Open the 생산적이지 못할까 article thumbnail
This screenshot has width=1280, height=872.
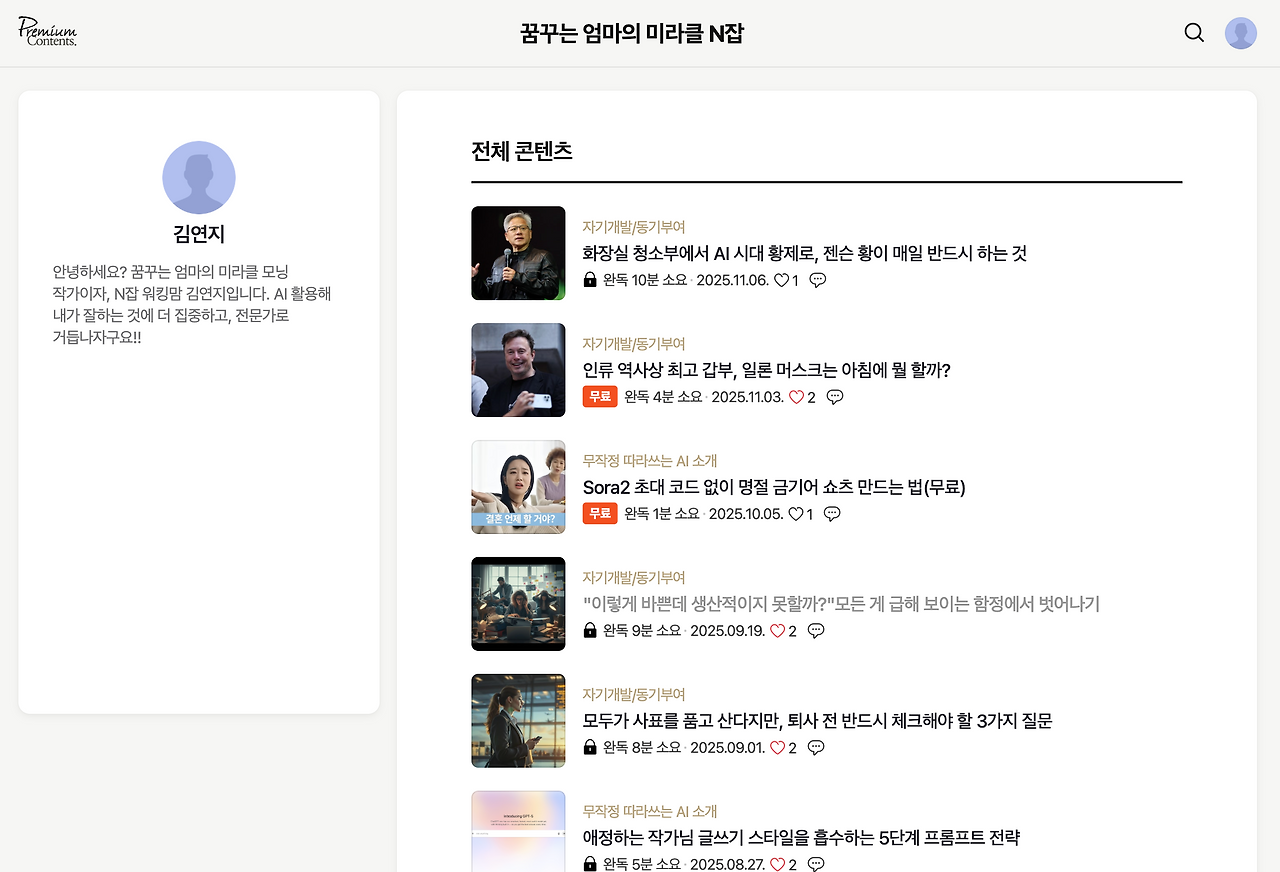(x=518, y=604)
